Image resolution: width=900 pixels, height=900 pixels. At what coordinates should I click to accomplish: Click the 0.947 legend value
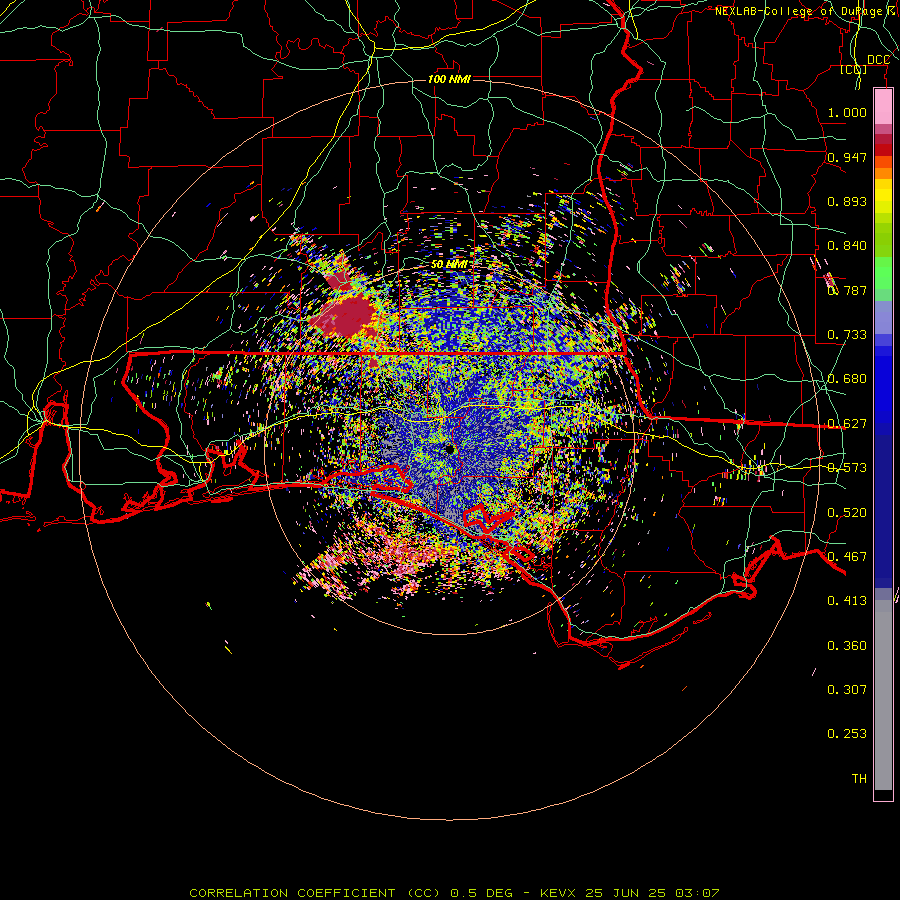click(x=847, y=157)
